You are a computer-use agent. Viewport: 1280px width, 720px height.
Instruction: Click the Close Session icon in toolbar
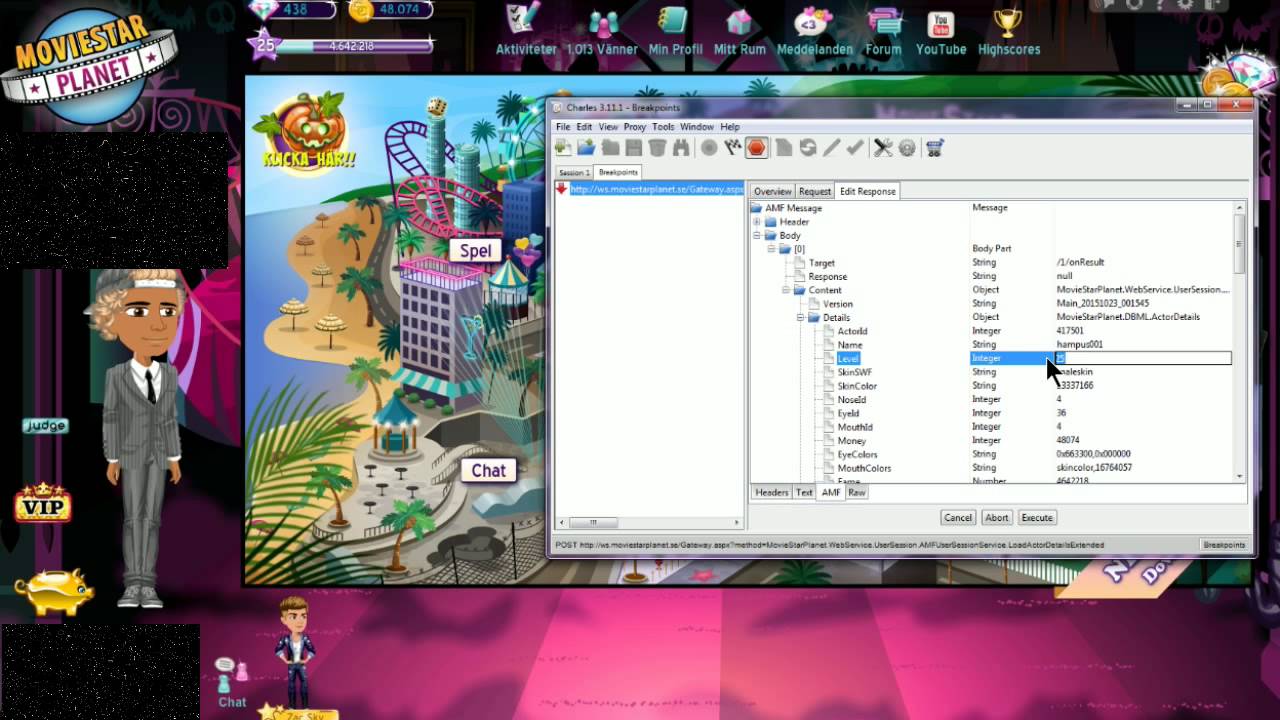click(610, 148)
